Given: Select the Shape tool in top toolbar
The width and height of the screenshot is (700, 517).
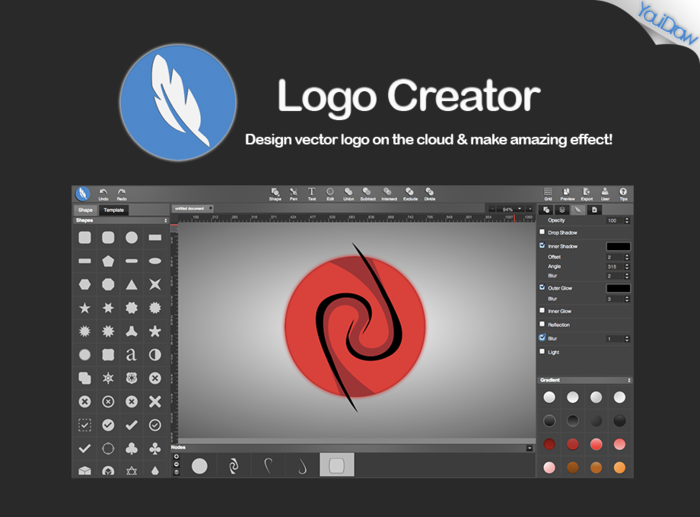Looking at the screenshot, I should (x=275, y=194).
